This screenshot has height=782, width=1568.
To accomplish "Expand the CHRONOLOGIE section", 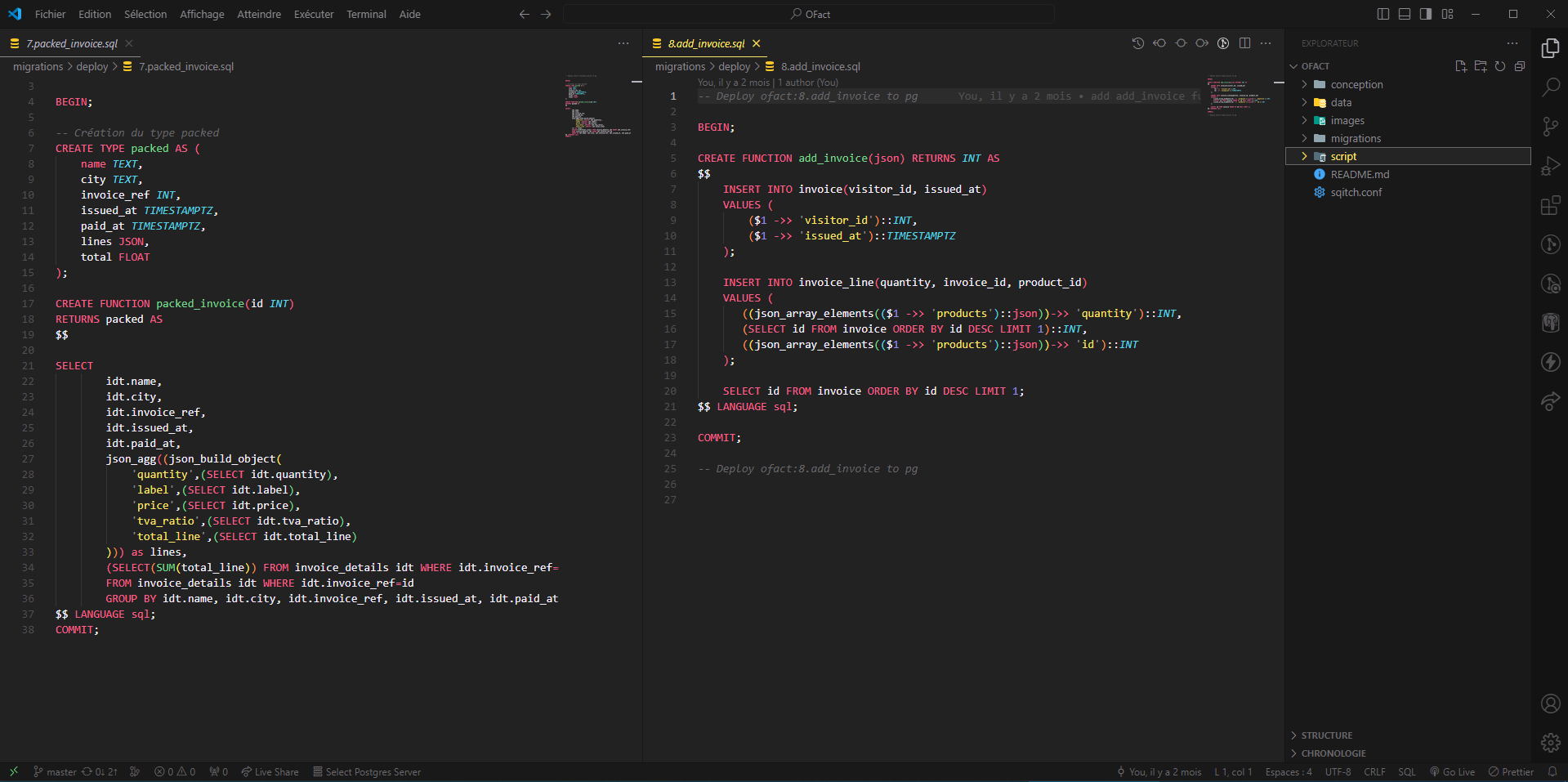I will [1333, 753].
